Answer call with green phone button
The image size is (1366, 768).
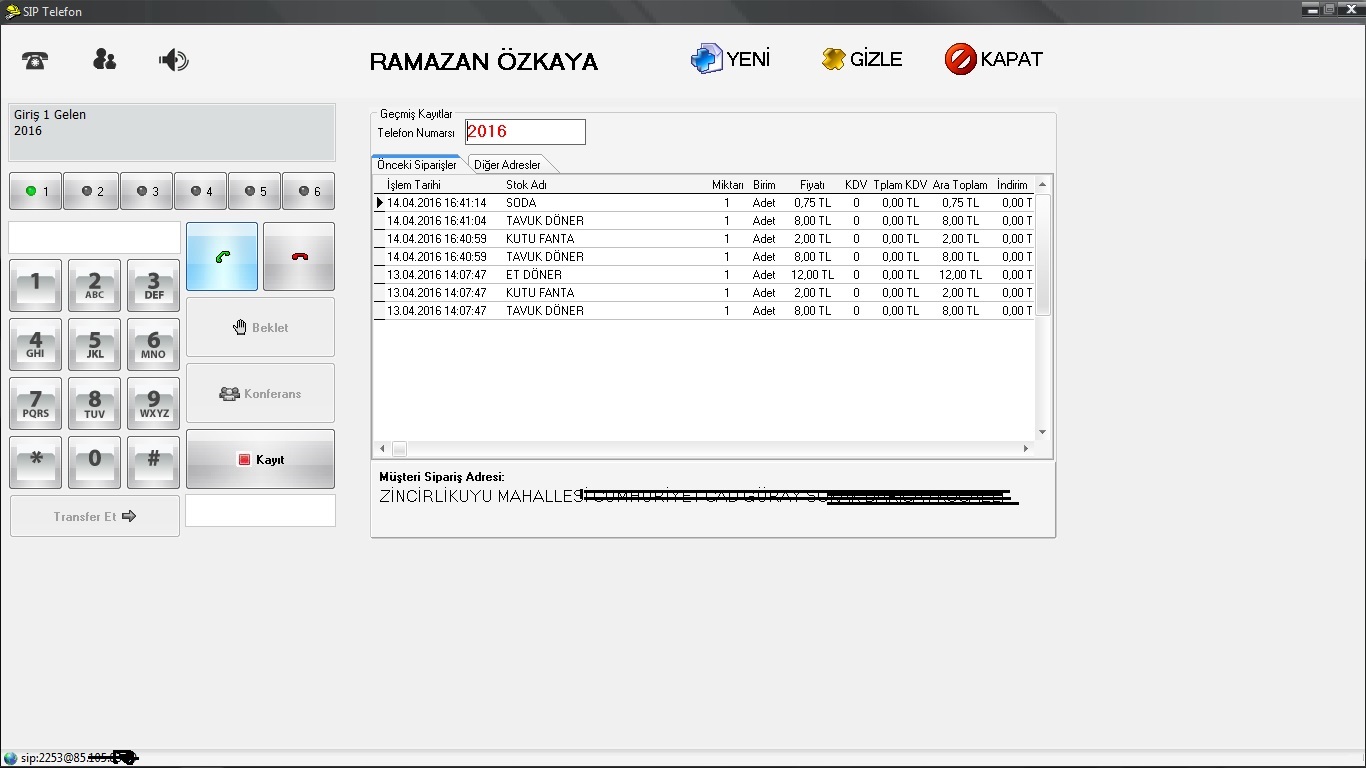click(222, 257)
